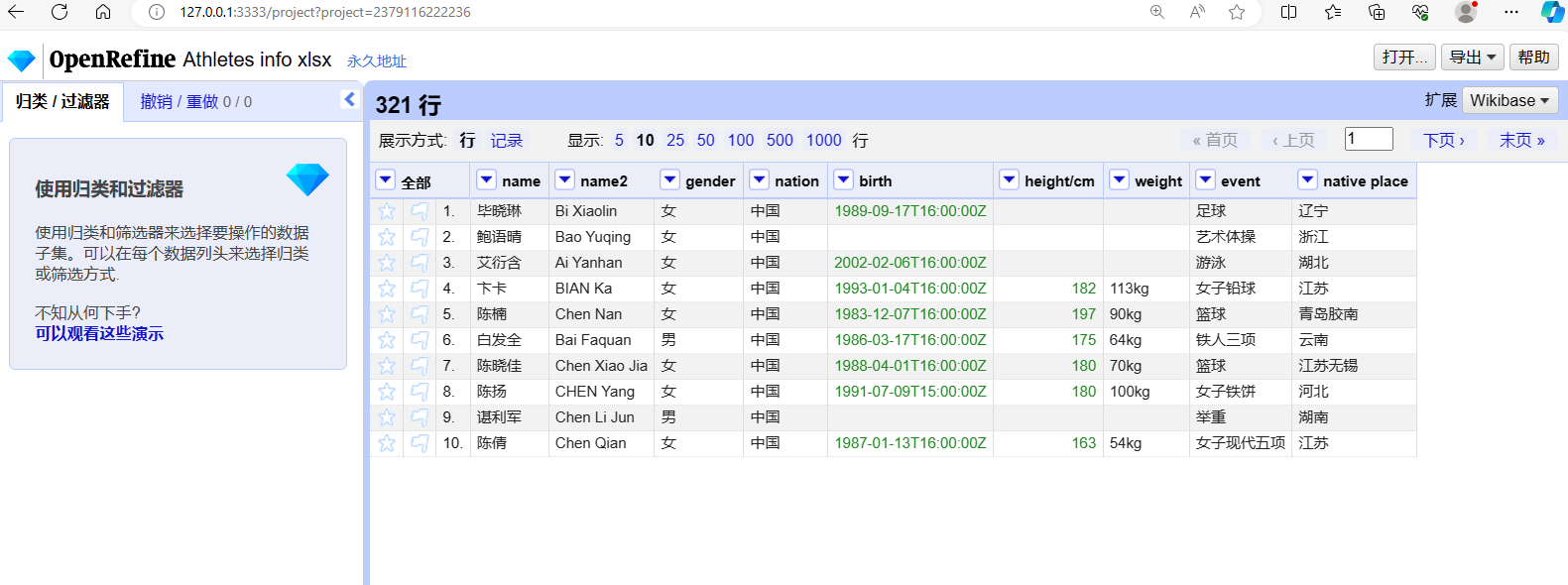Star row 9 for Chen Li Jun

point(387,417)
